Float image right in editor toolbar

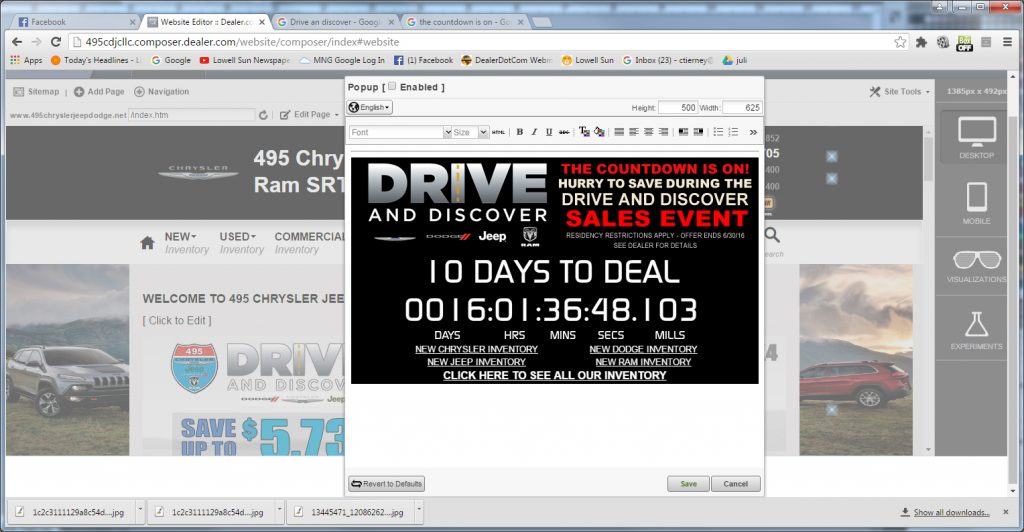(x=698, y=132)
